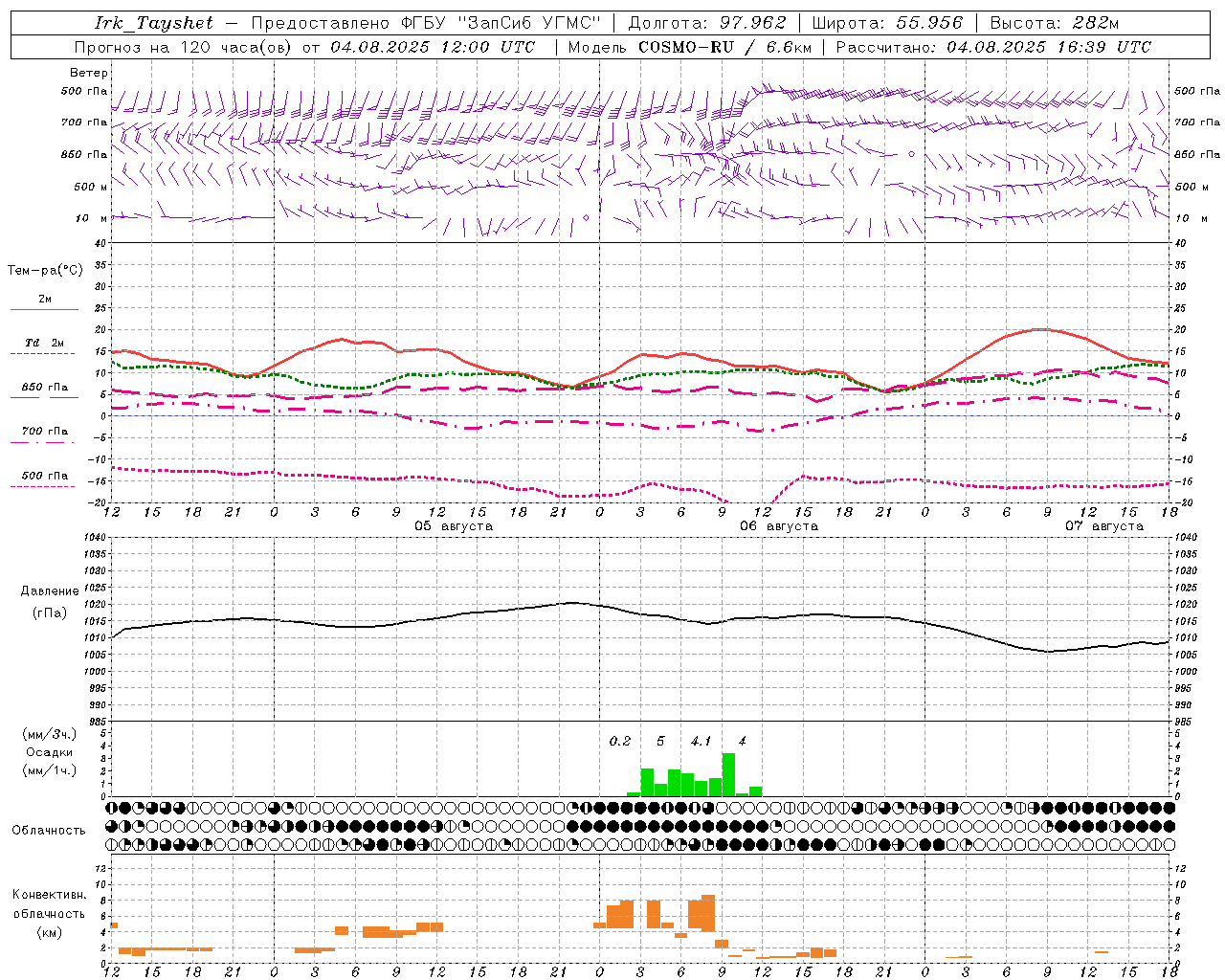Click the latitude value Широта: 55.956

coord(886,23)
